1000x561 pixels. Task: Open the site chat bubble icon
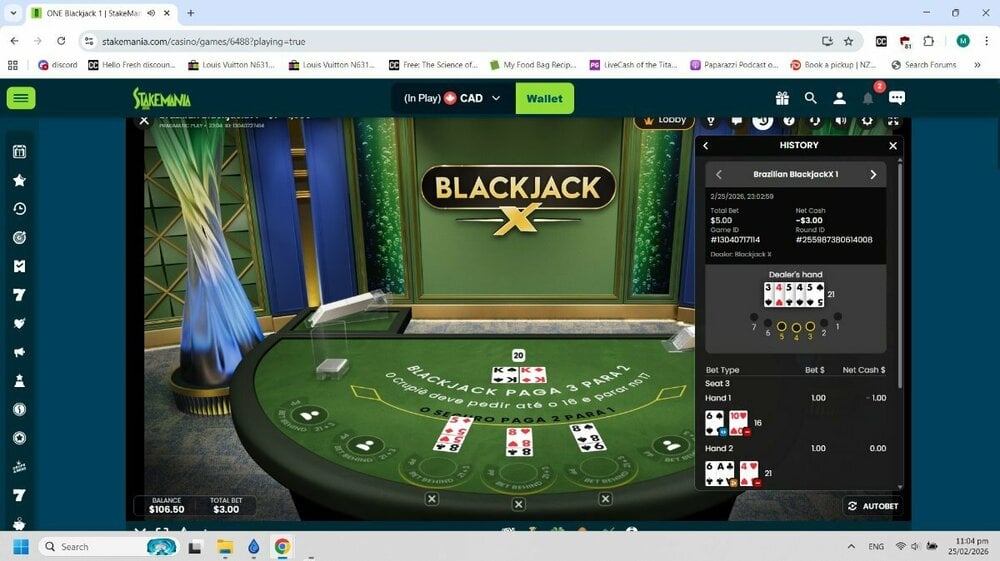pos(897,98)
